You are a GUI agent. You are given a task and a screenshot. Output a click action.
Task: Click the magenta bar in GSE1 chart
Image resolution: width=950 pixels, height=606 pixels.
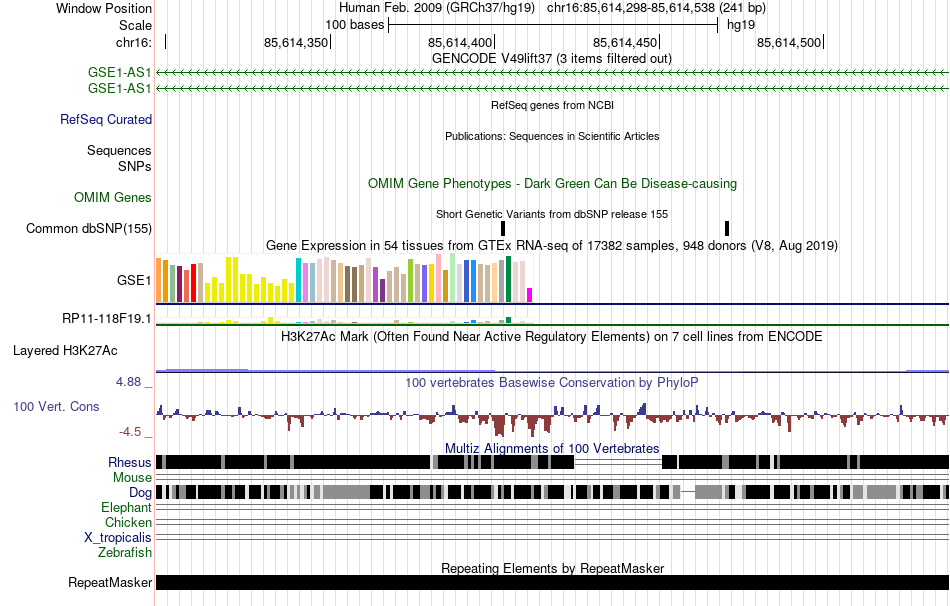tap(530, 295)
